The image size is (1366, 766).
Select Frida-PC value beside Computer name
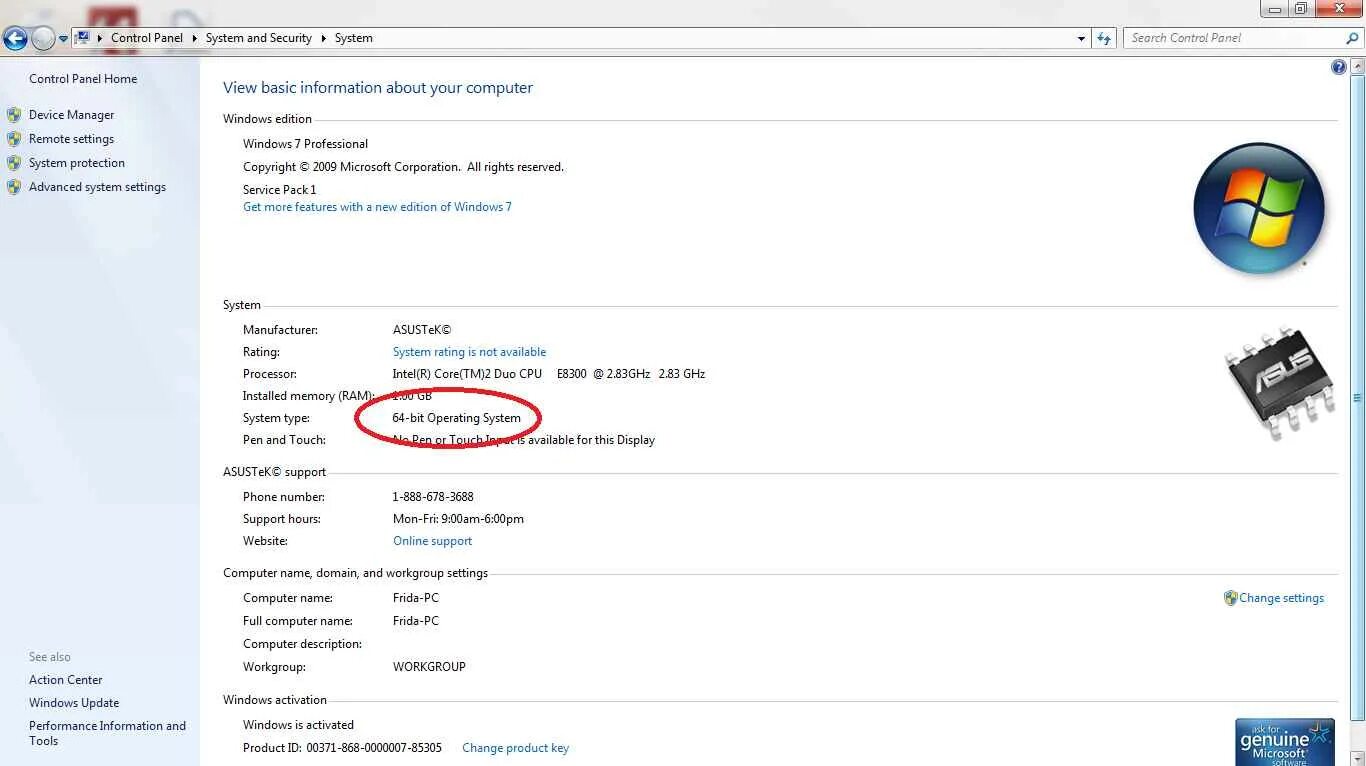[x=415, y=598]
